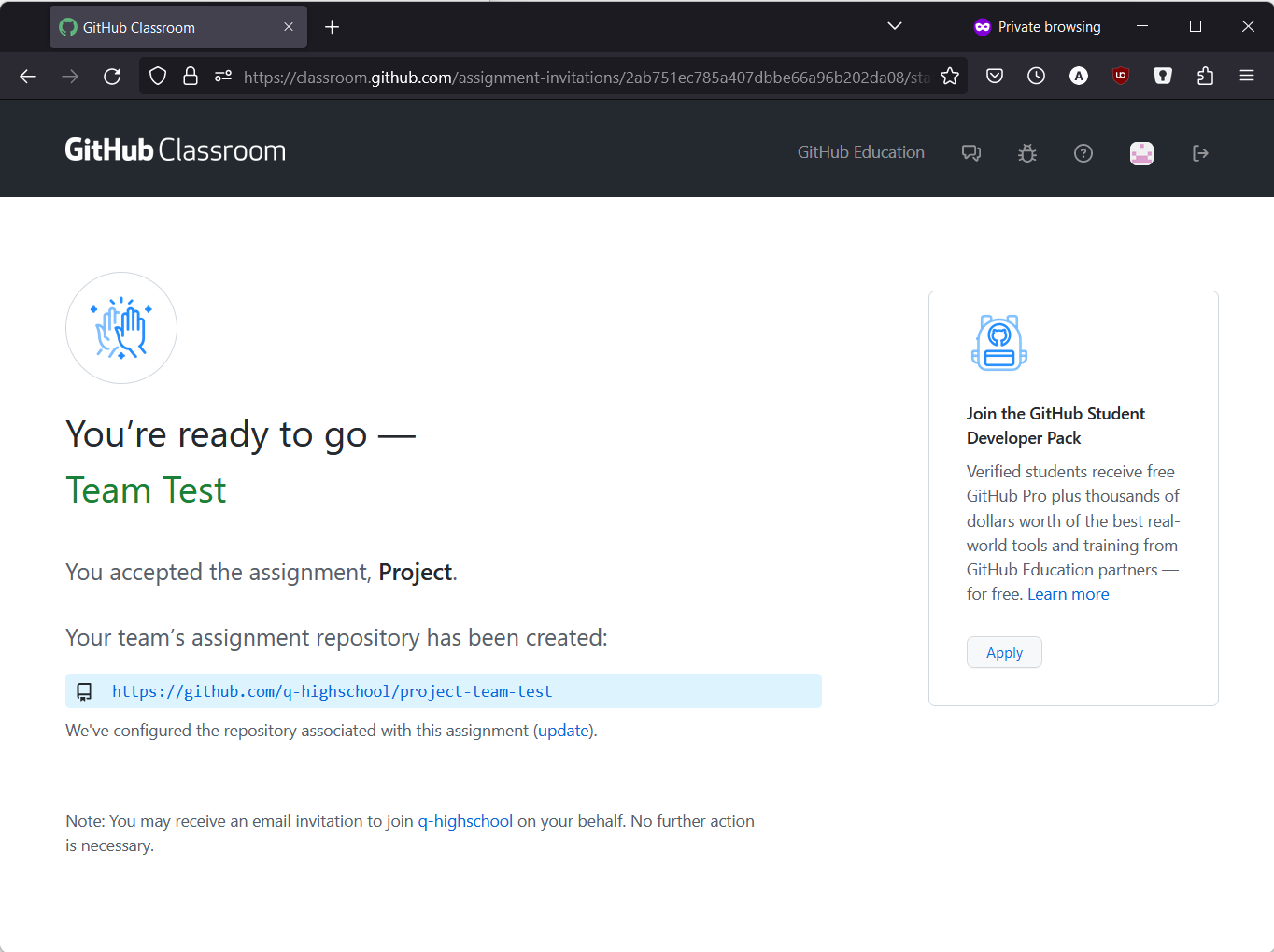Click the sign out icon
This screenshot has width=1274, height=952.
1200,153
